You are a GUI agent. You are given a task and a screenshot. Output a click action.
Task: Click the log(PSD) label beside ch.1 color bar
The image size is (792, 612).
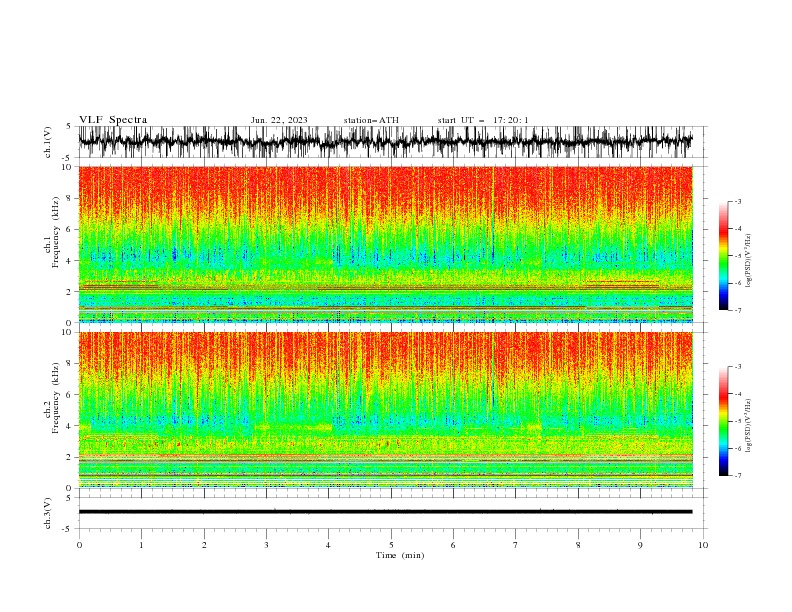pos(749,261)
